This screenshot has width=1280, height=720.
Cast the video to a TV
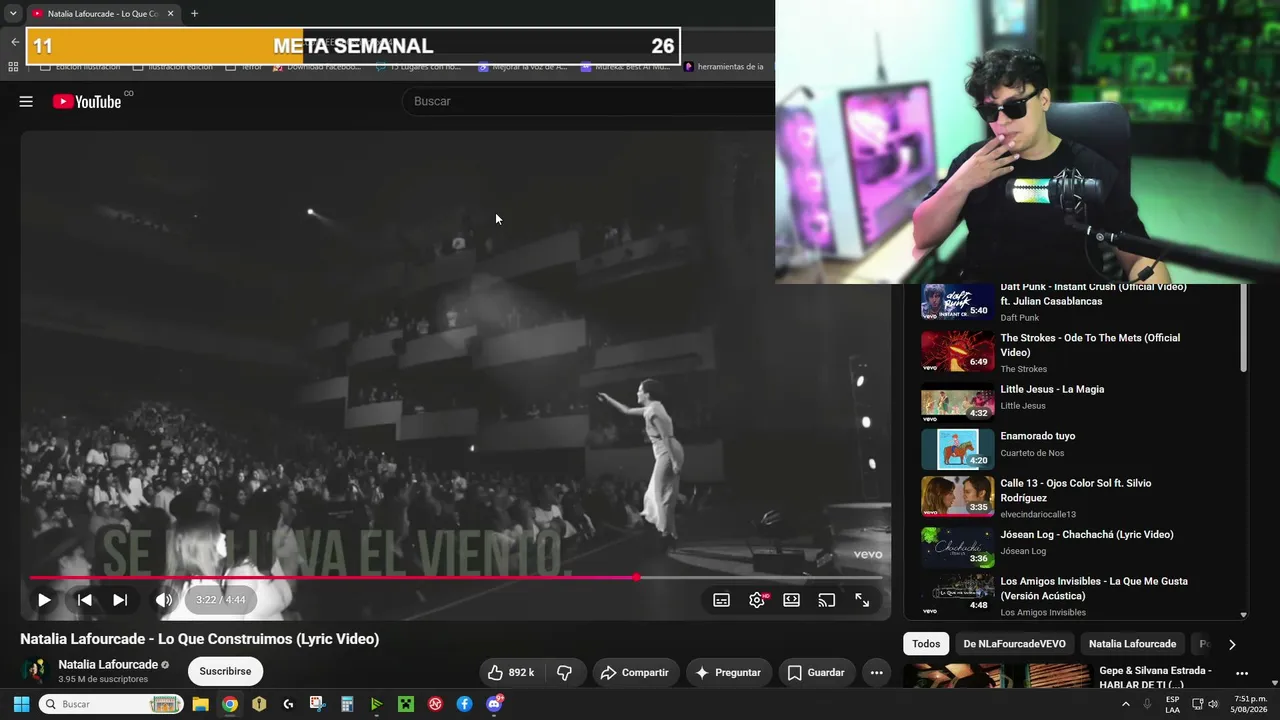[x=826, y=600]
